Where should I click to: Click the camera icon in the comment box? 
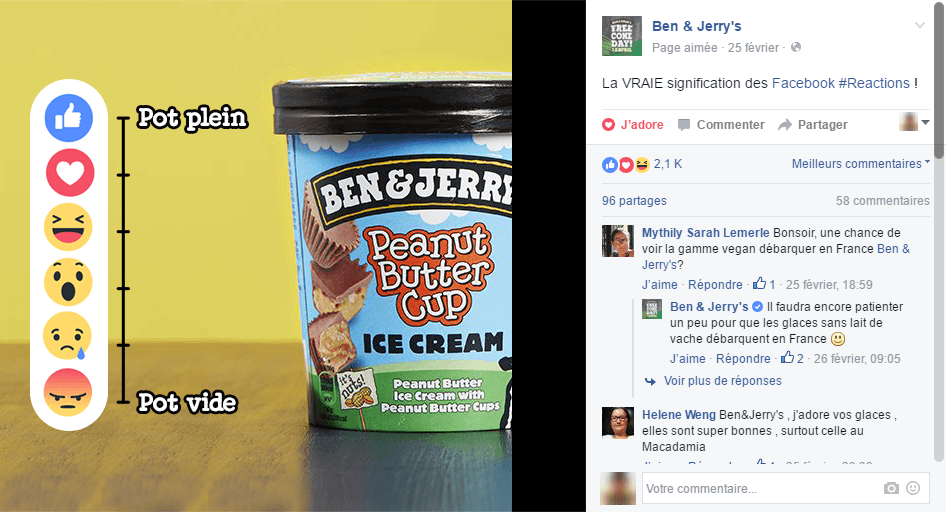891,488
